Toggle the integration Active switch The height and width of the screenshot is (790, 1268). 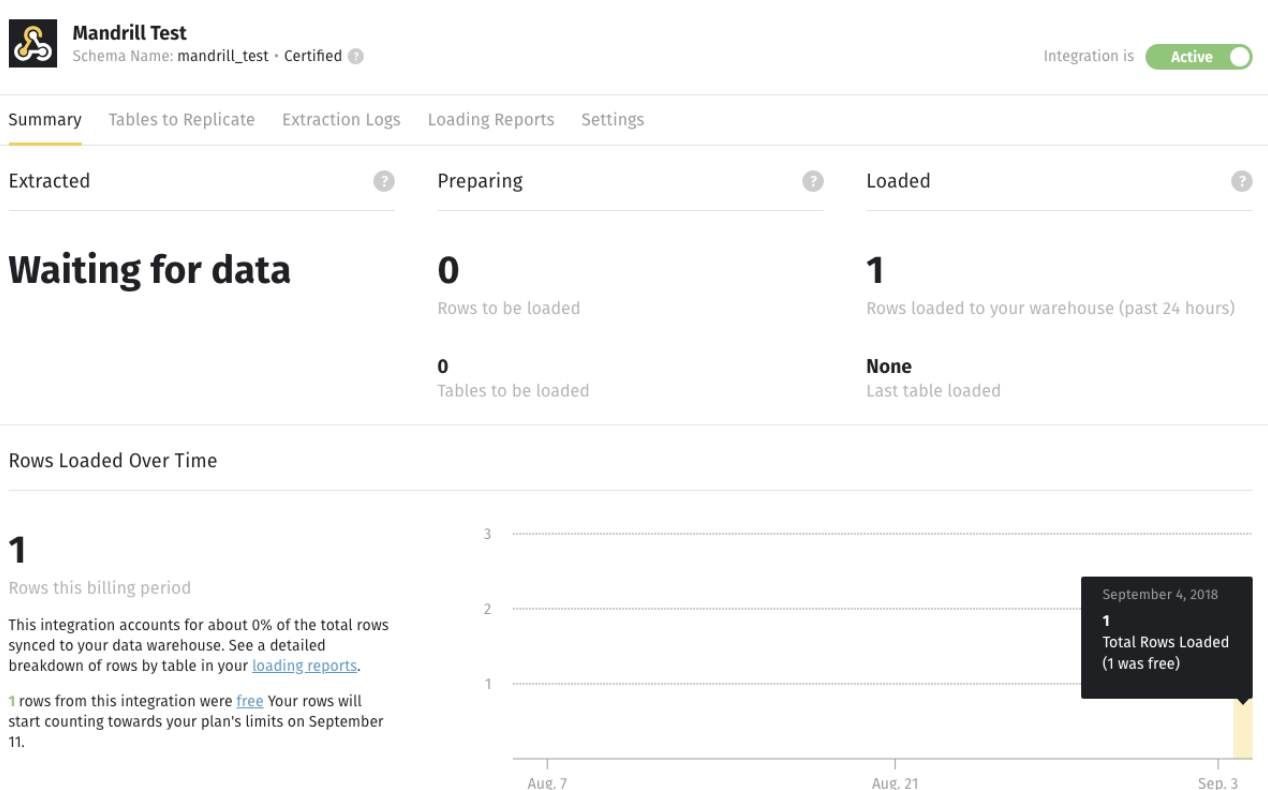[1198, 57]
